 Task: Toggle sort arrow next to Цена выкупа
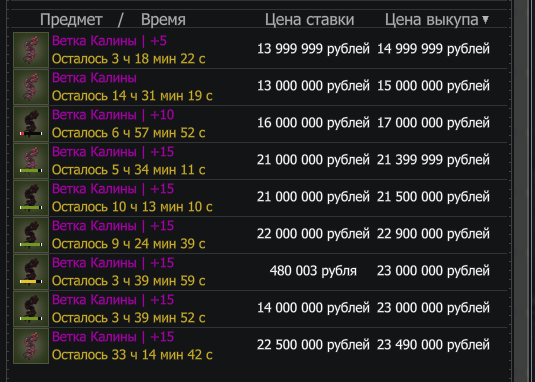point(485,20)
